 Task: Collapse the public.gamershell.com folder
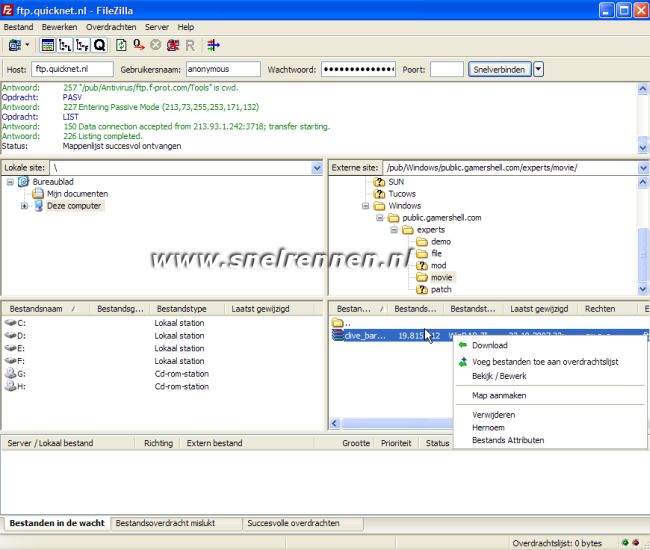pos(379,218)
